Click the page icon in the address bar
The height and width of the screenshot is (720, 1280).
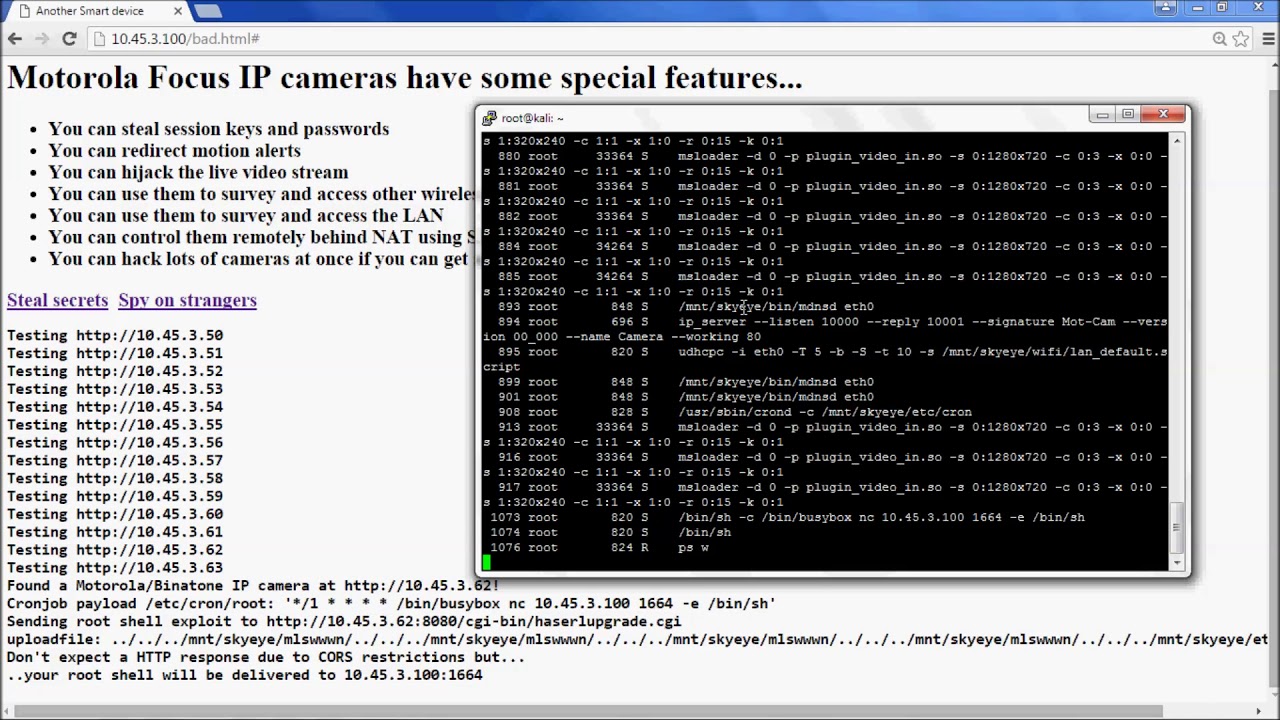(x=98, y=39)
